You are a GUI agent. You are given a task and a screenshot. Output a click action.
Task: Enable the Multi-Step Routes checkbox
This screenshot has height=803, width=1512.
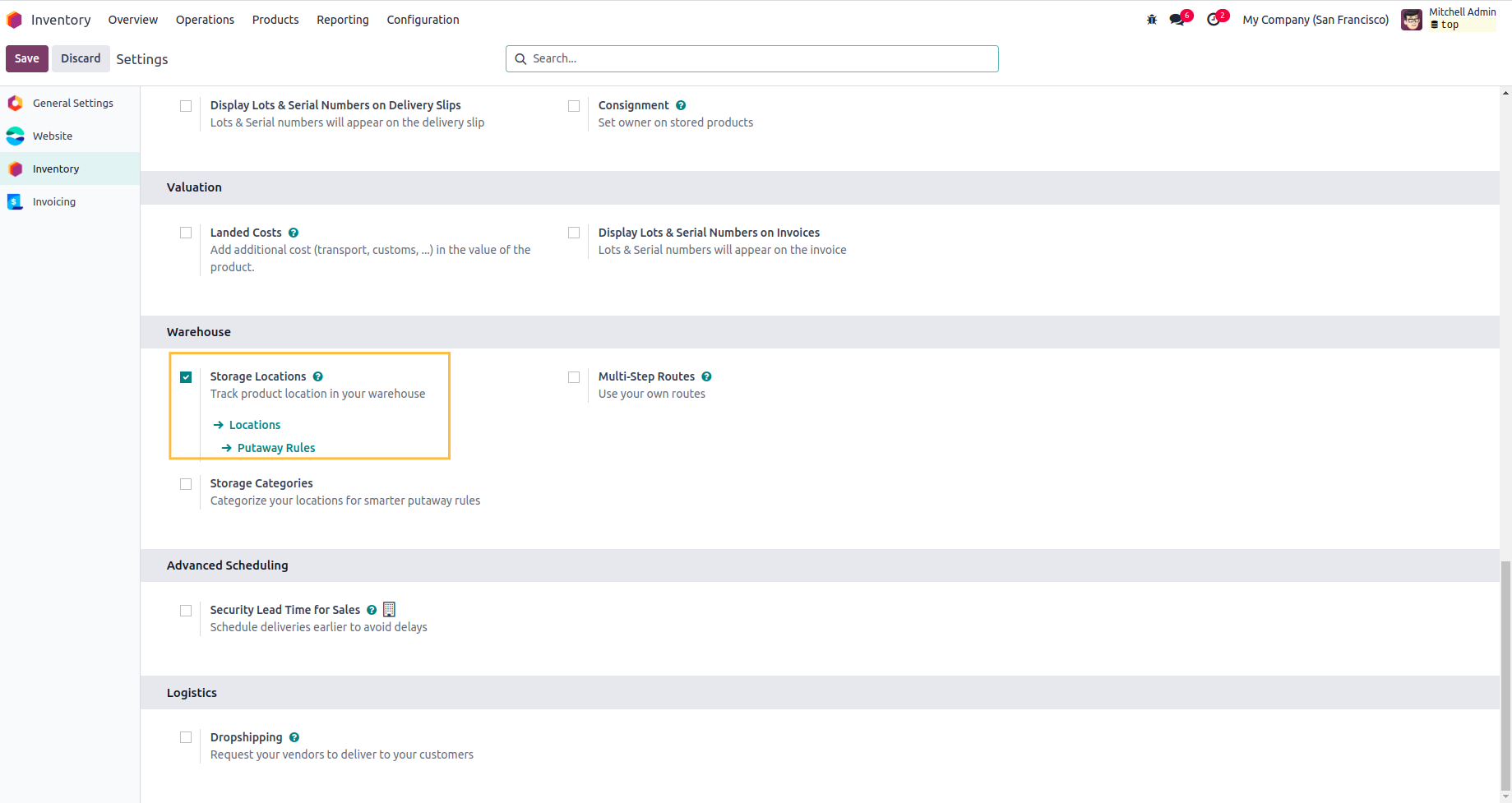(574, 377)
